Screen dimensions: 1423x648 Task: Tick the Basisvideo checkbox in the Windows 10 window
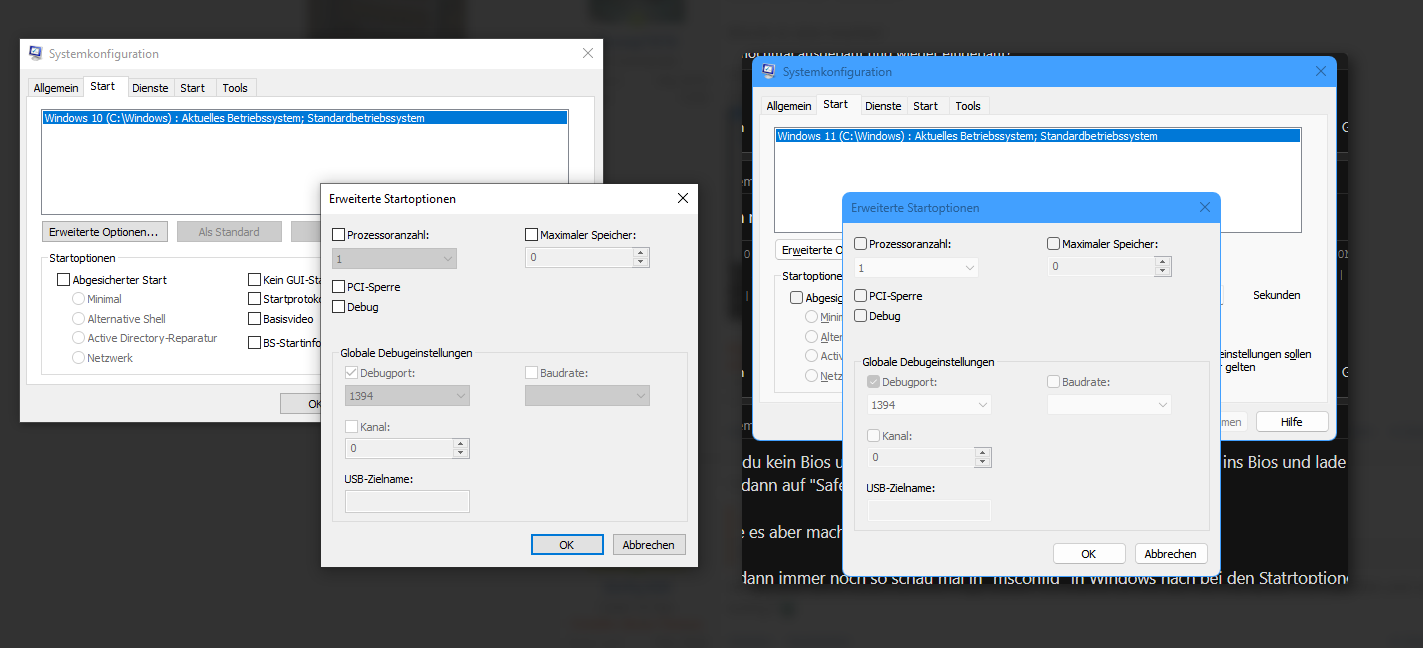pos(255,319)
